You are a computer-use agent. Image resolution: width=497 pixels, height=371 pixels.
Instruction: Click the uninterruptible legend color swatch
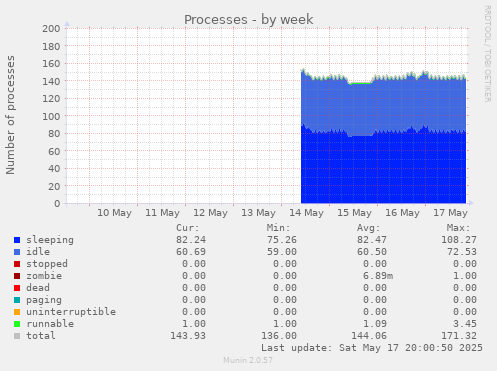click(x=17, y=312)
